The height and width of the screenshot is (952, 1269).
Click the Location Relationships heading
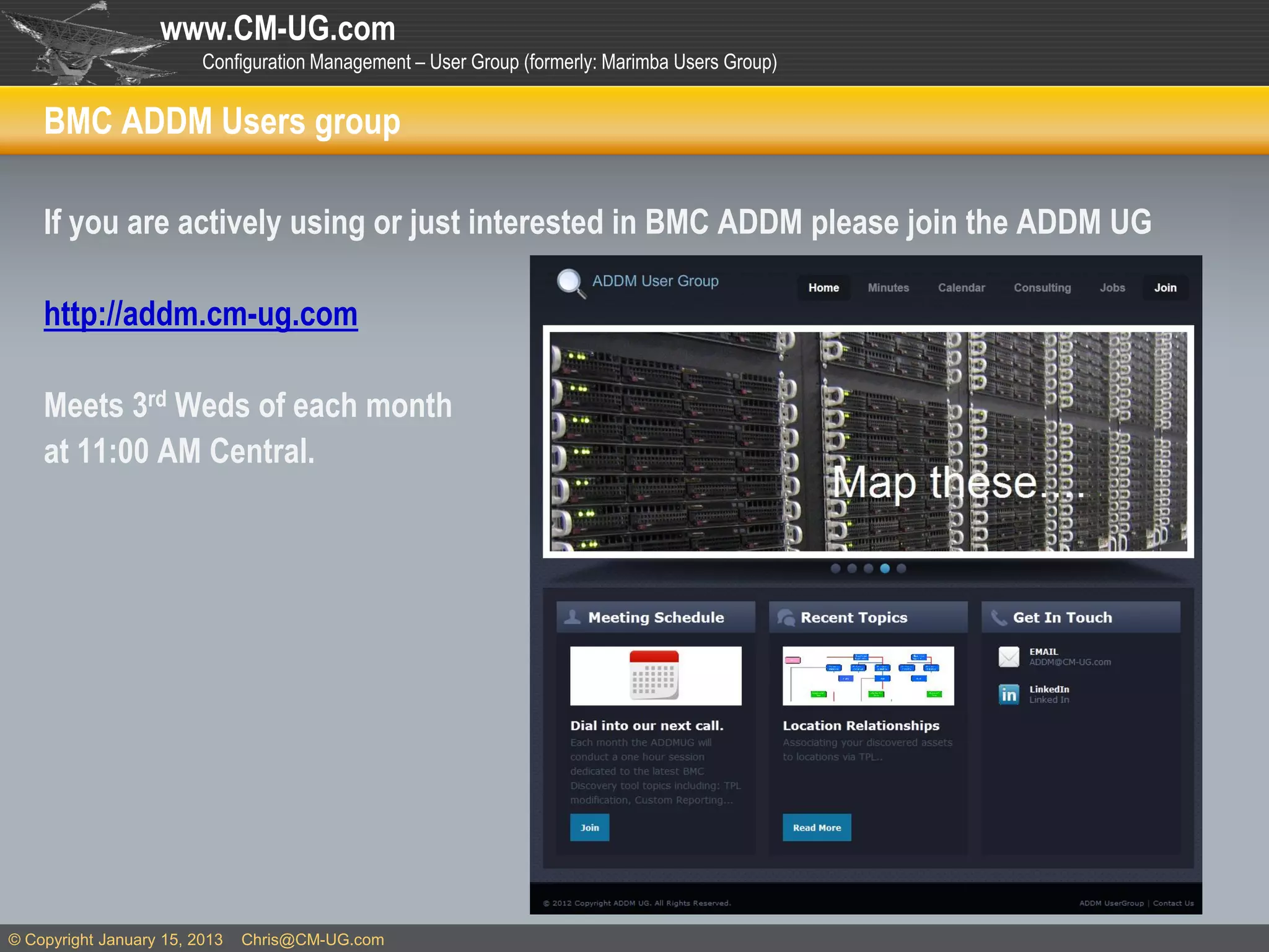click(861, 726)
